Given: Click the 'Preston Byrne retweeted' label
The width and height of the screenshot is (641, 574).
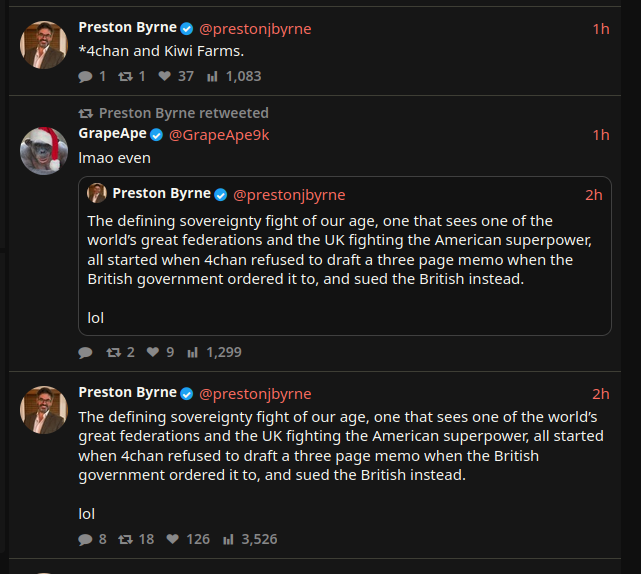Looking at the screenshot, I should (183, 113).
